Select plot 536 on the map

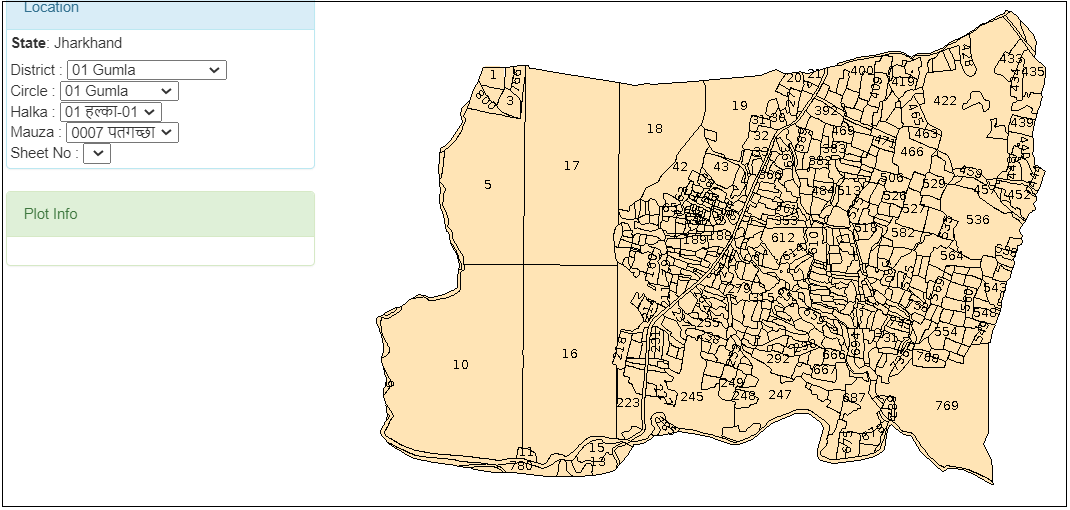click(x=977, y=220)
